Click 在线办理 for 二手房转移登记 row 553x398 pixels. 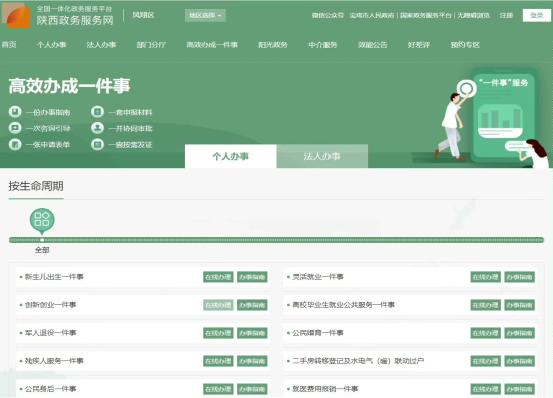[485, 361]
